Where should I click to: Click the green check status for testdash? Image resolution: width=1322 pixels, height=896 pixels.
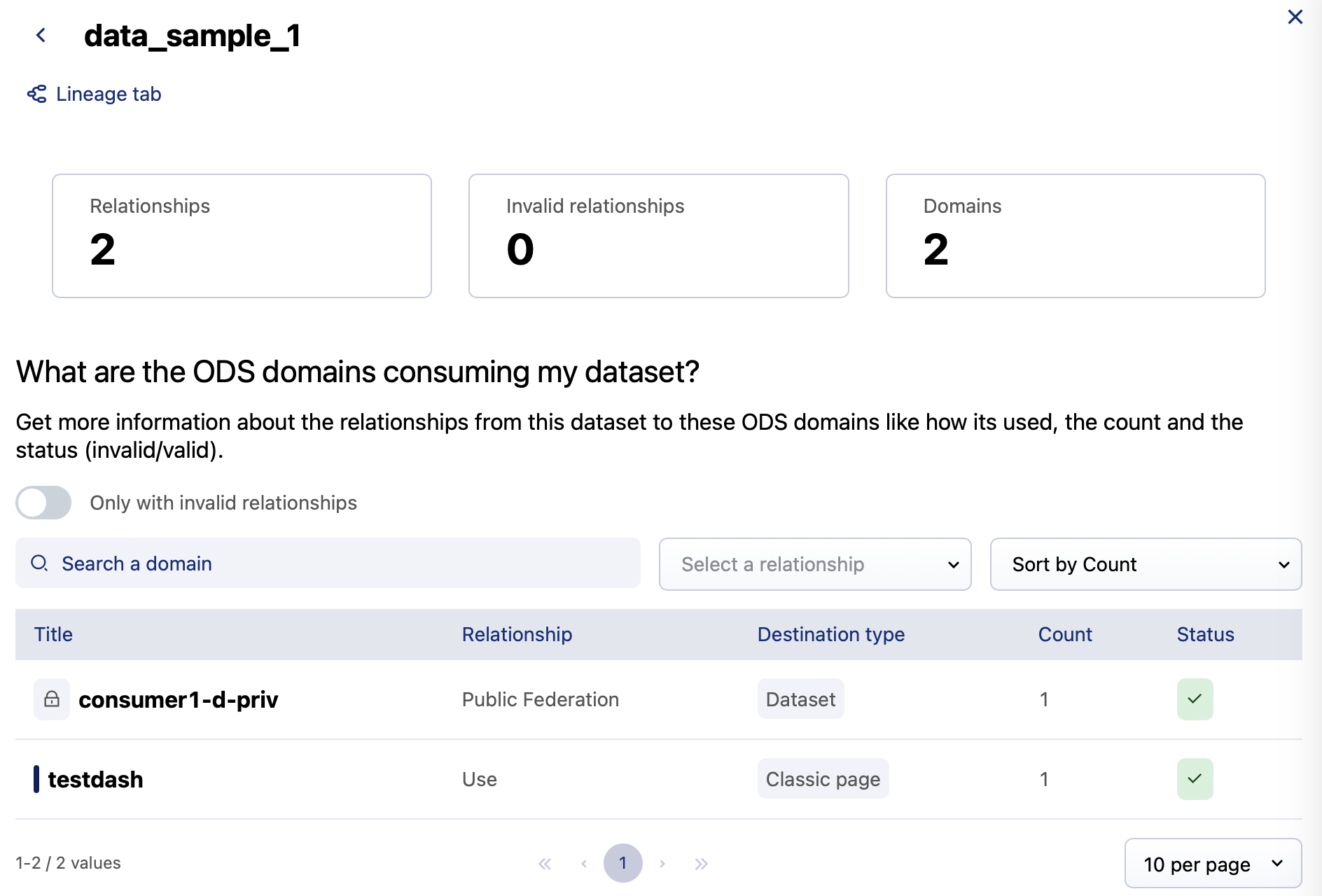1195,779
